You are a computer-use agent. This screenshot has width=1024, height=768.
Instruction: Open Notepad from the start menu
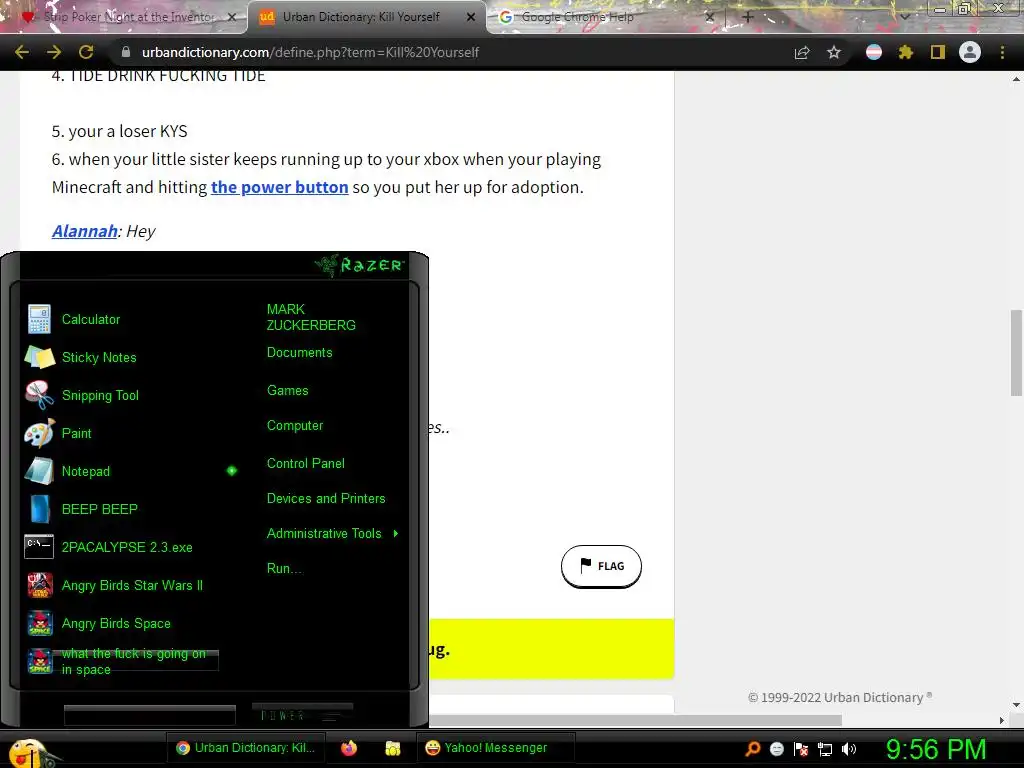click(86, 472)
